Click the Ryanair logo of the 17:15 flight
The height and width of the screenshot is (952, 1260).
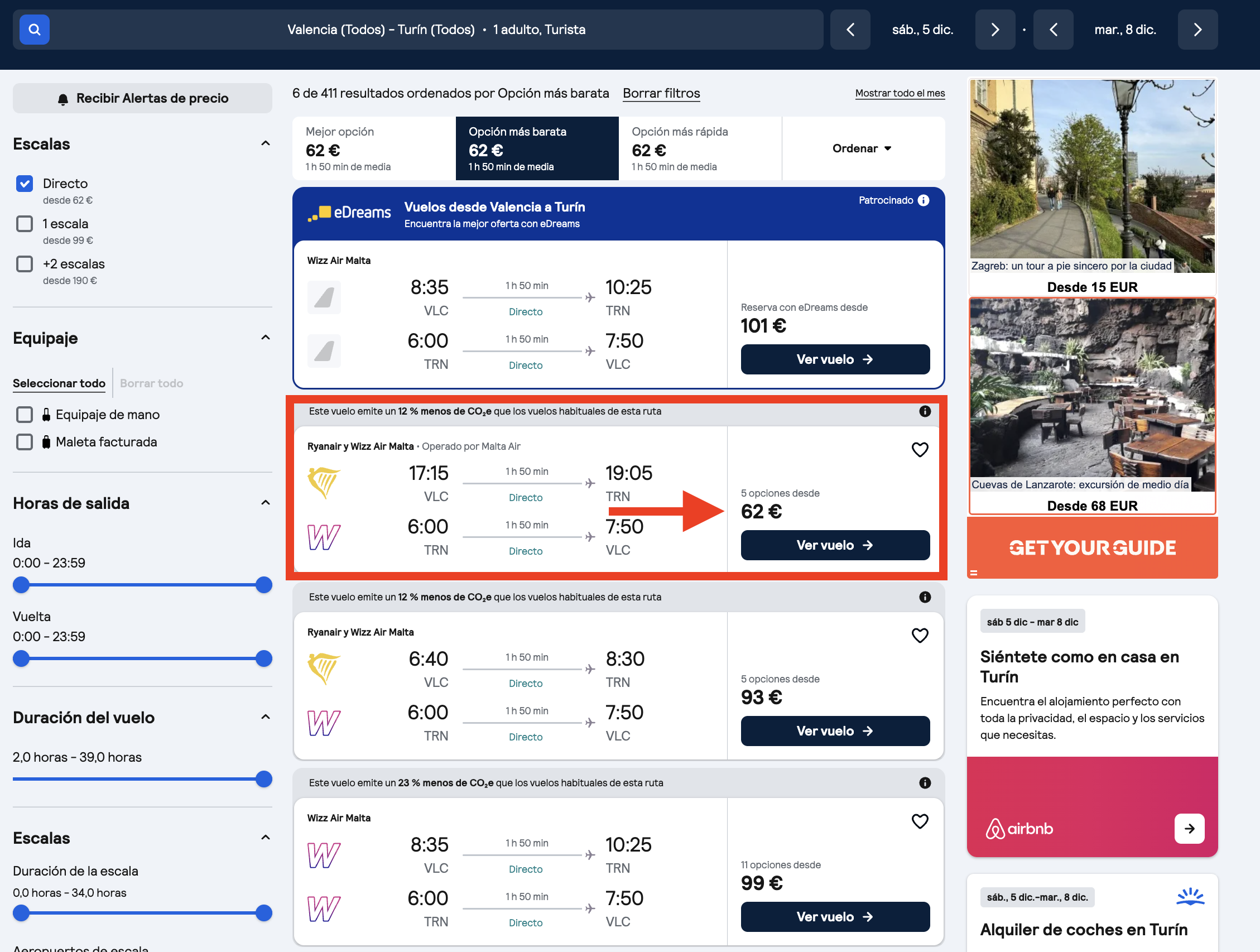coord(324,483)
